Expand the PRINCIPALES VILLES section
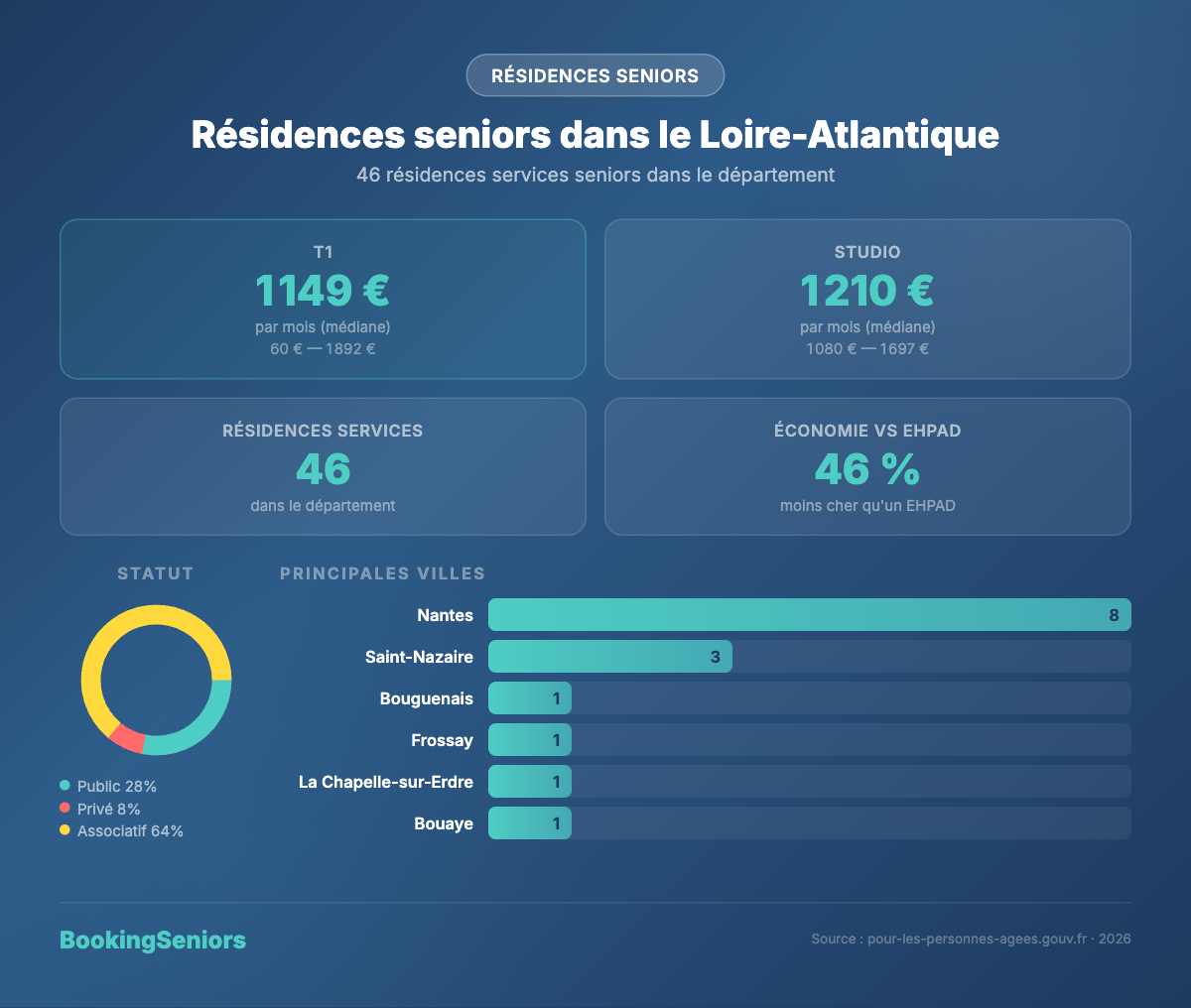 [382, 573]
